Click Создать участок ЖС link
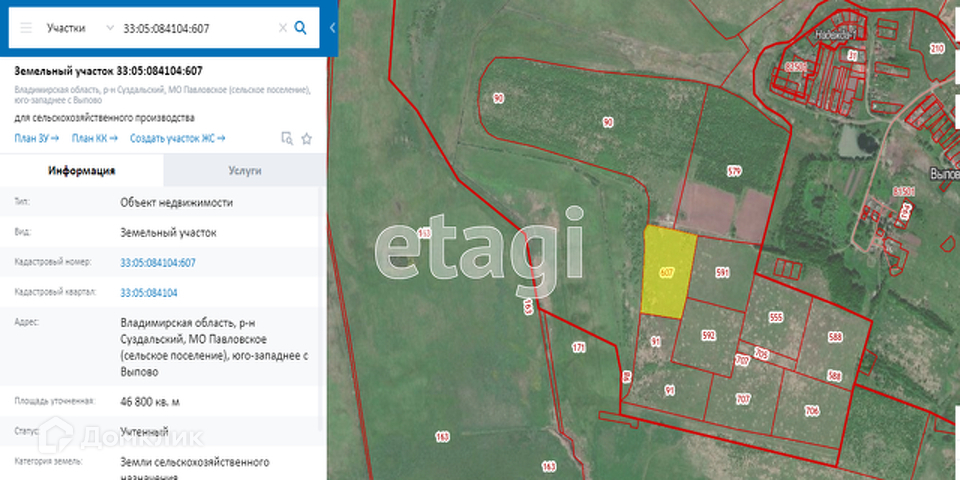Image resolution: width=960 pixels, height=480 pixels. (x=178, y=138)
